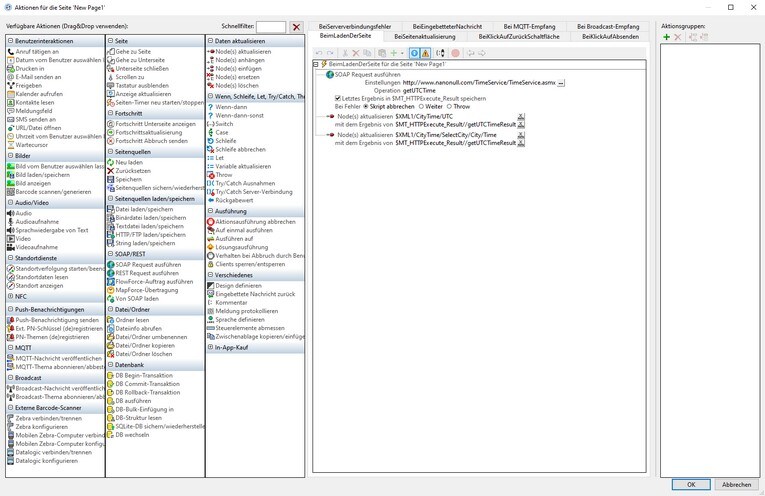Select the 'Schleife' action item

(226, 141)
